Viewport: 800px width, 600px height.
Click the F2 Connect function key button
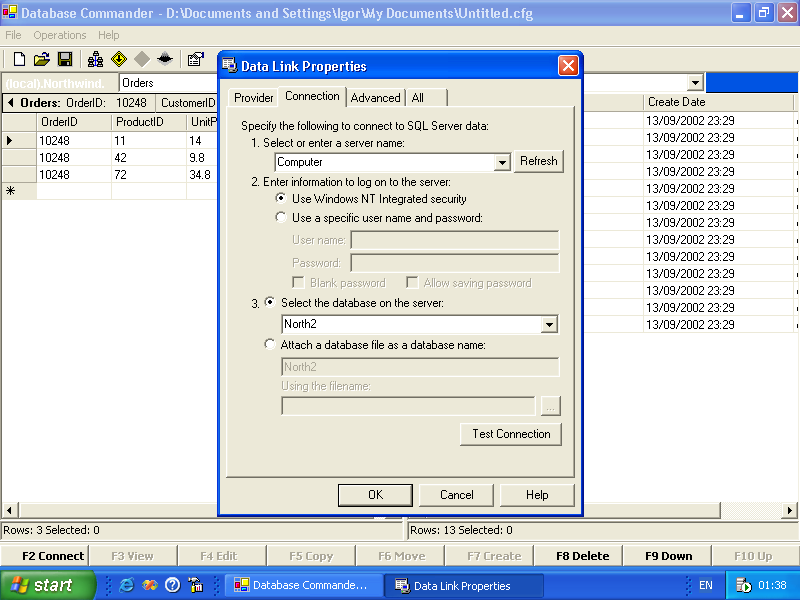pos(44,556)
